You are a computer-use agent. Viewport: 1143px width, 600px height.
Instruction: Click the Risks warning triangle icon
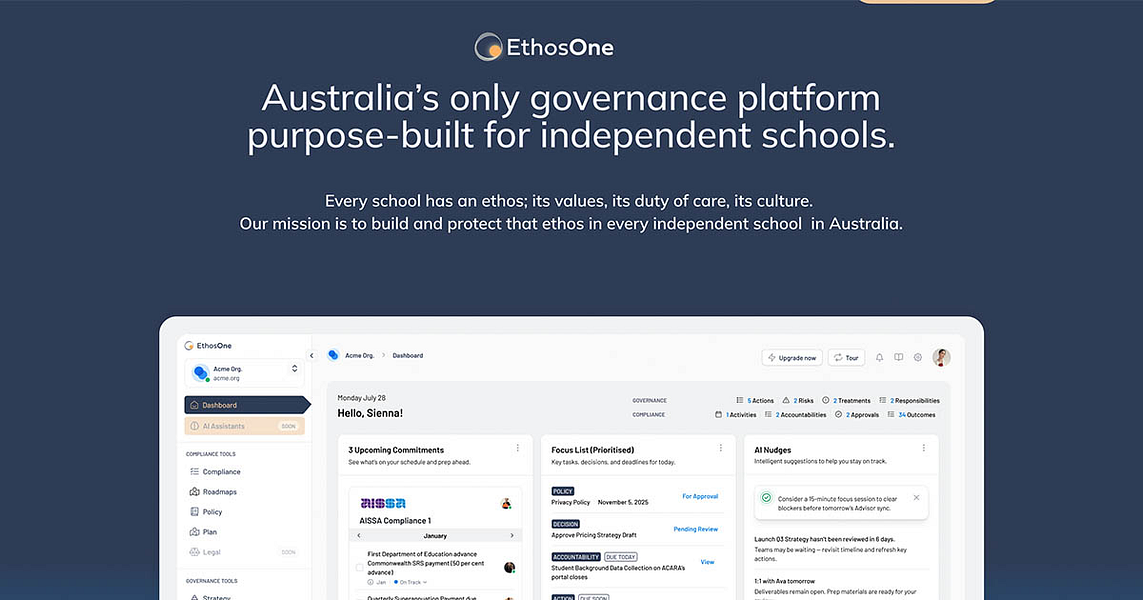[786, 400]
